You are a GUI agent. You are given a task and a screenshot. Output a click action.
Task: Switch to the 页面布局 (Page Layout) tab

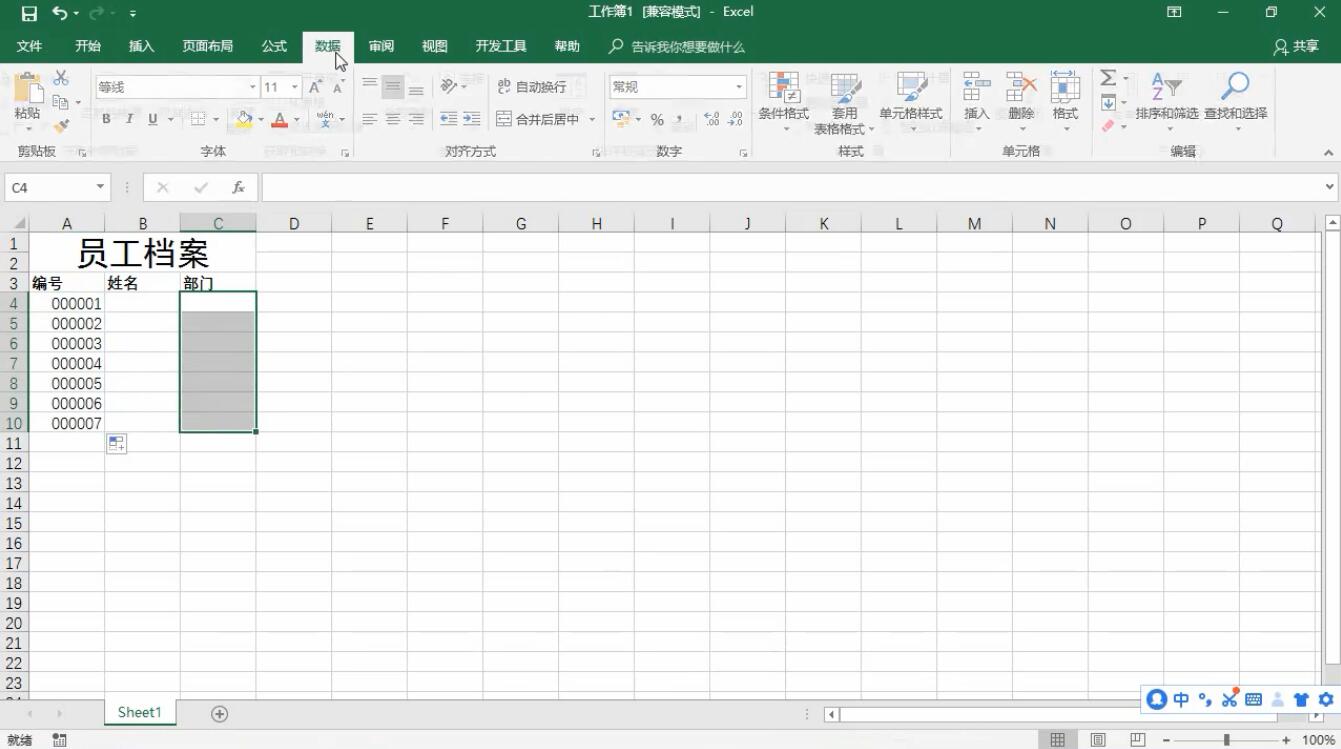pyautogui.click(x=207, y=46)
